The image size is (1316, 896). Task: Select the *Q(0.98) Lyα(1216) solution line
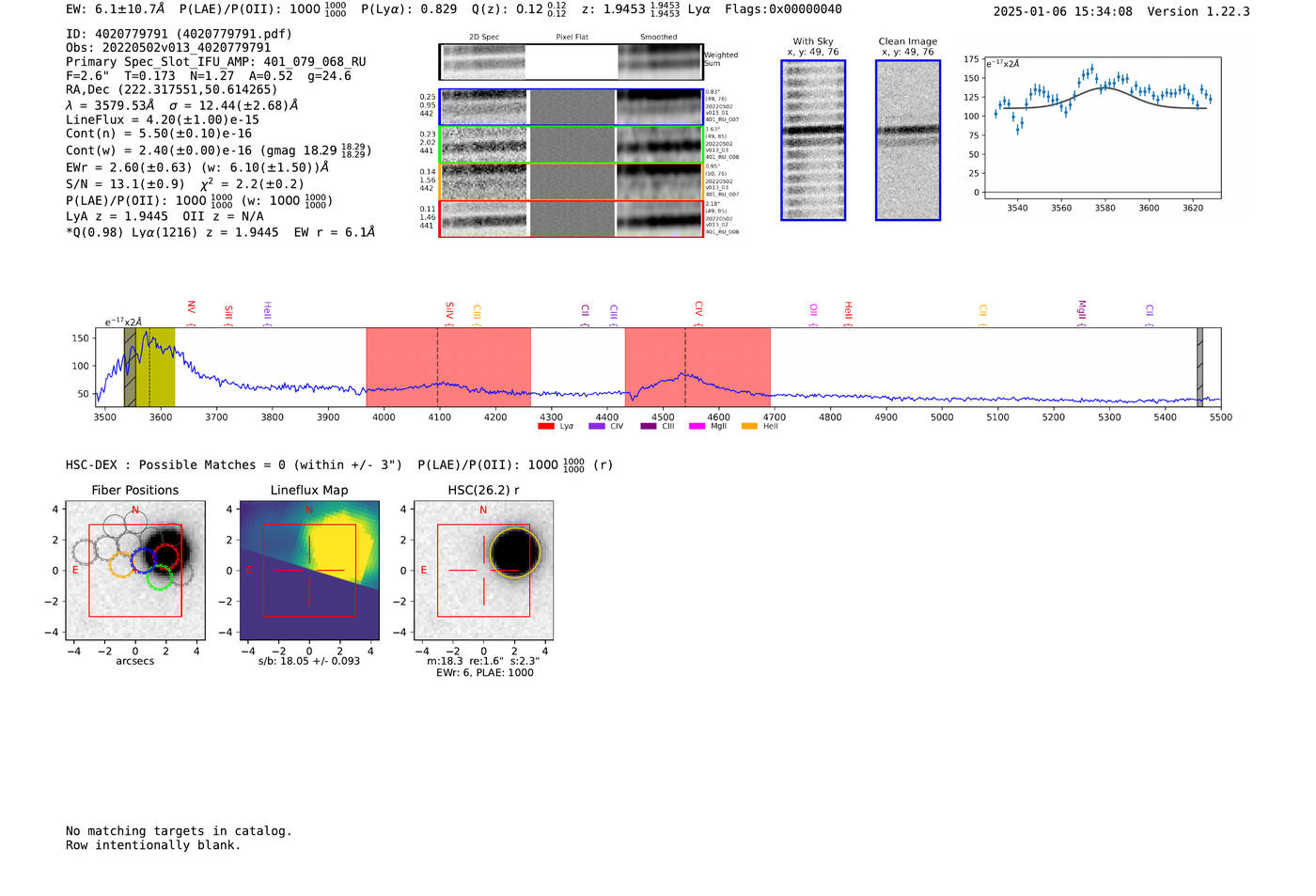pos(220,232)
